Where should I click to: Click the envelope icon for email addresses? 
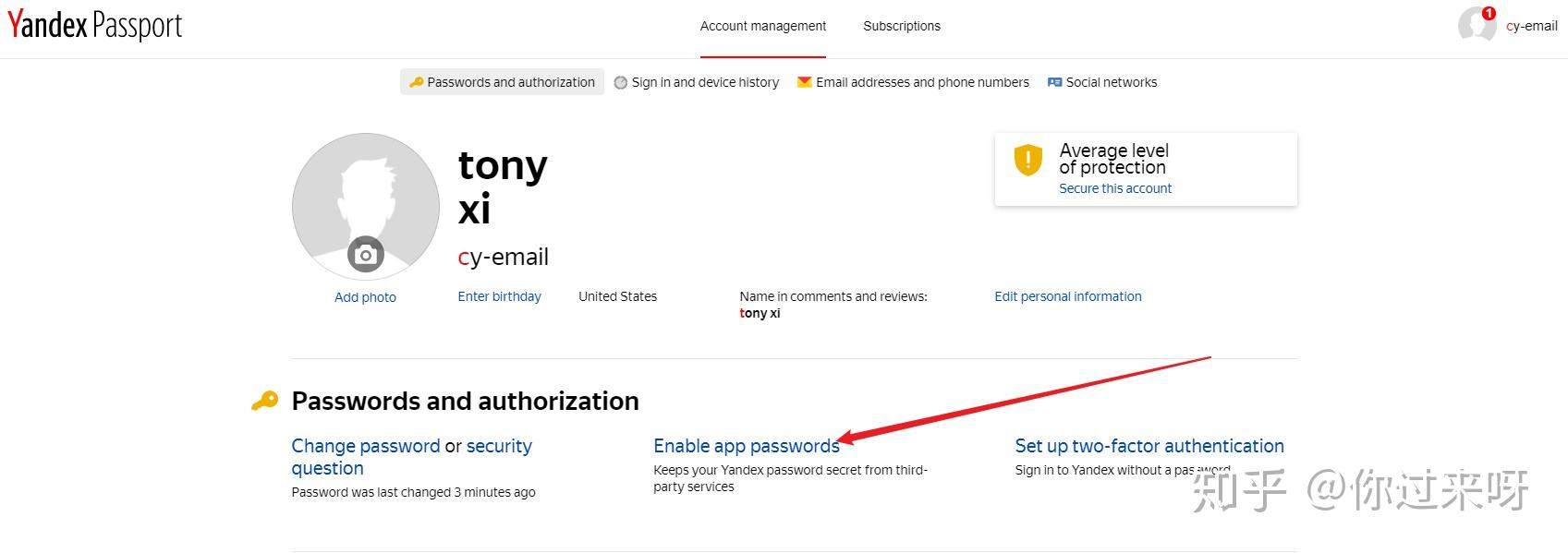tap(805, 82)
